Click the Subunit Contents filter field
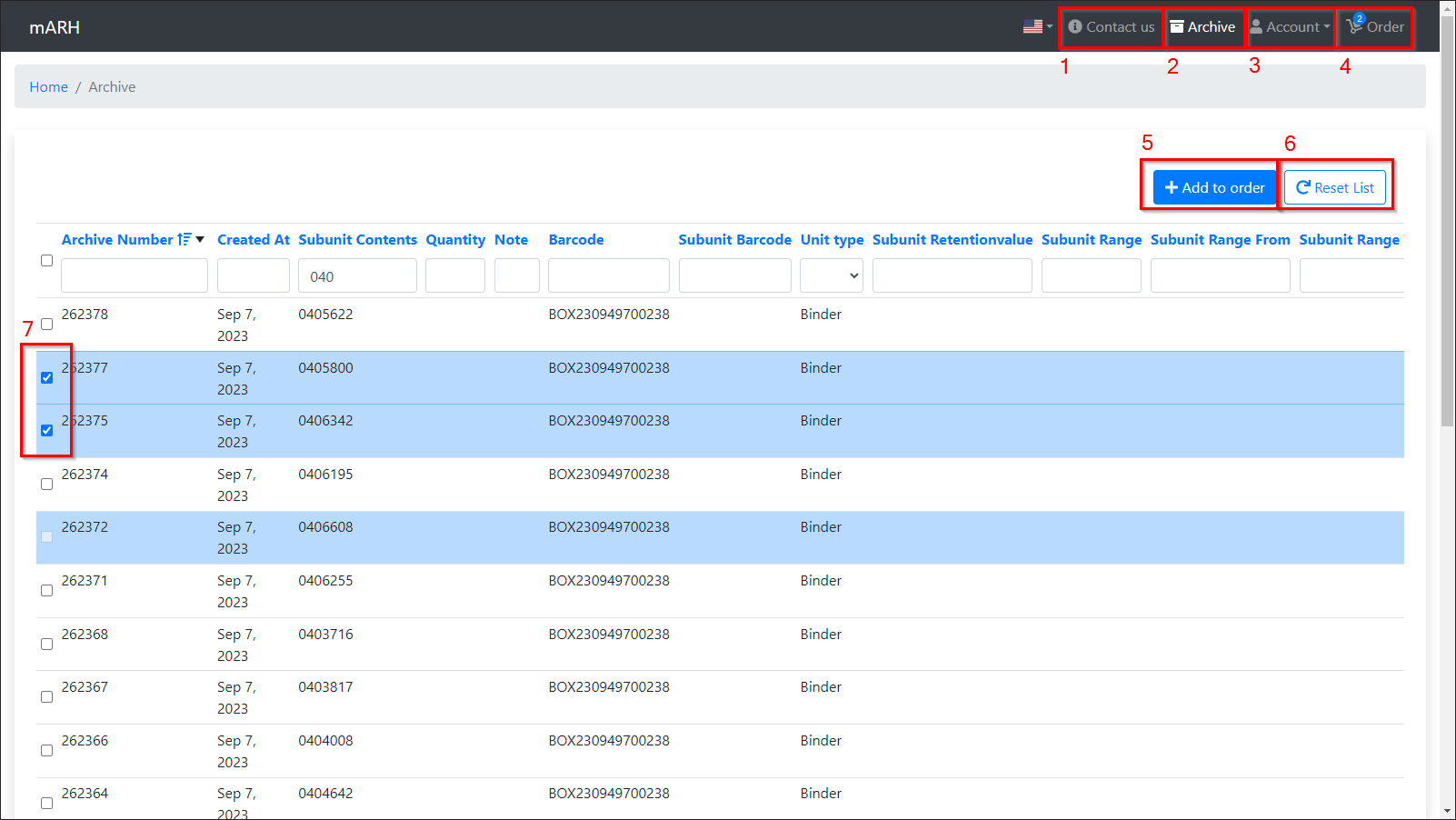 [357, 276]
